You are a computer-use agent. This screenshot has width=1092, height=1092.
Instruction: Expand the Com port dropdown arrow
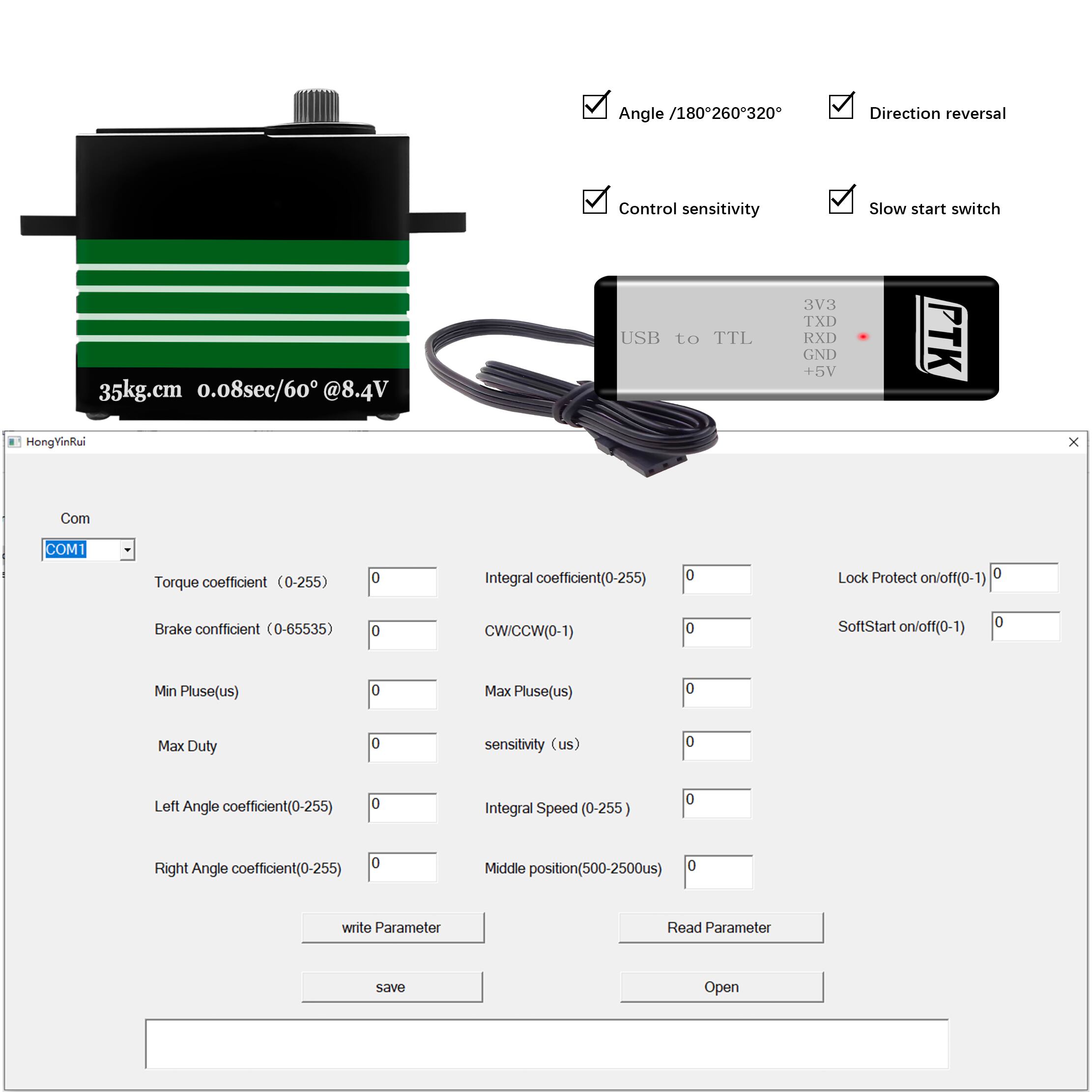128,549
